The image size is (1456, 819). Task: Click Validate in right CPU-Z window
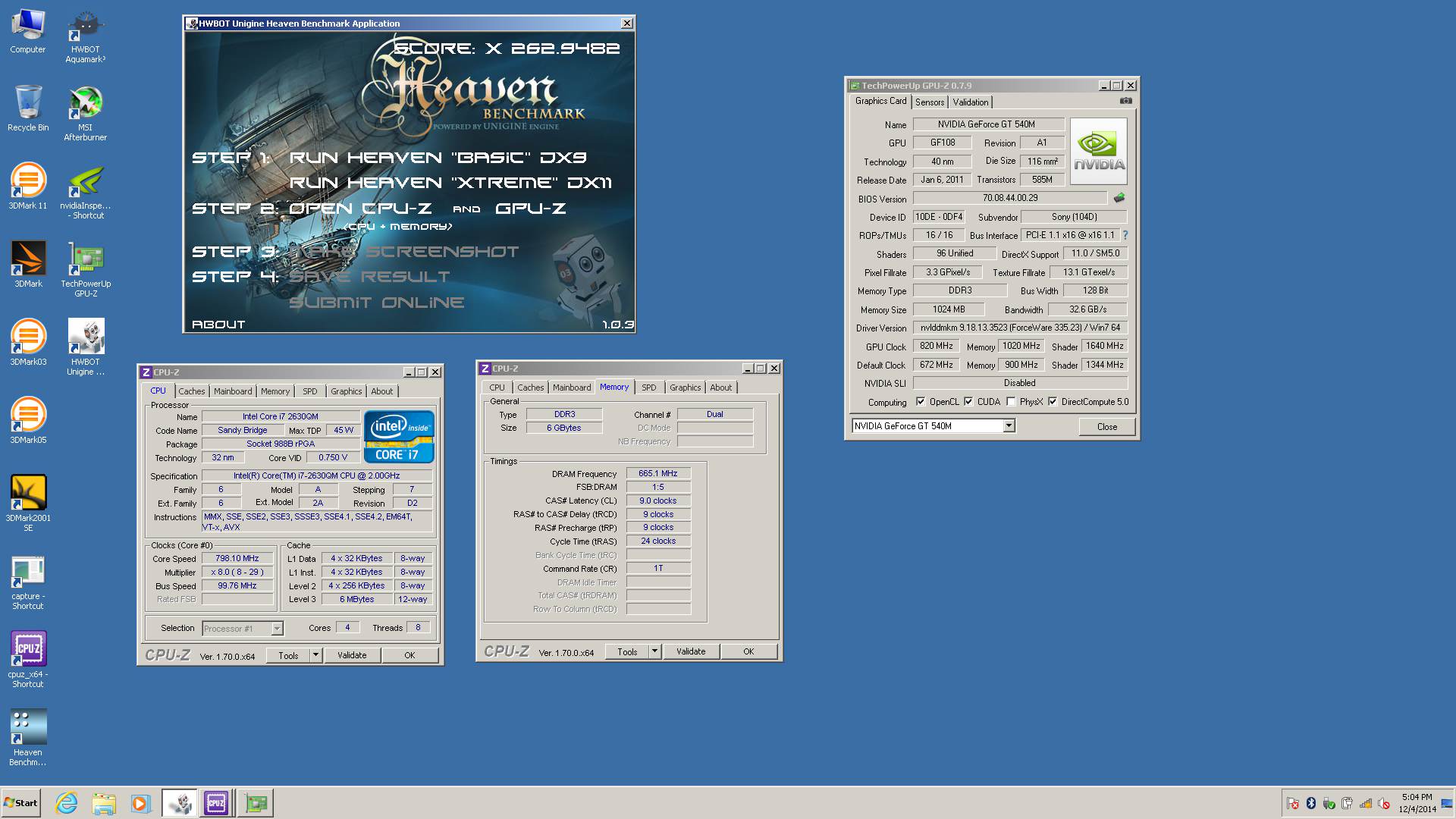coord(691,651)
